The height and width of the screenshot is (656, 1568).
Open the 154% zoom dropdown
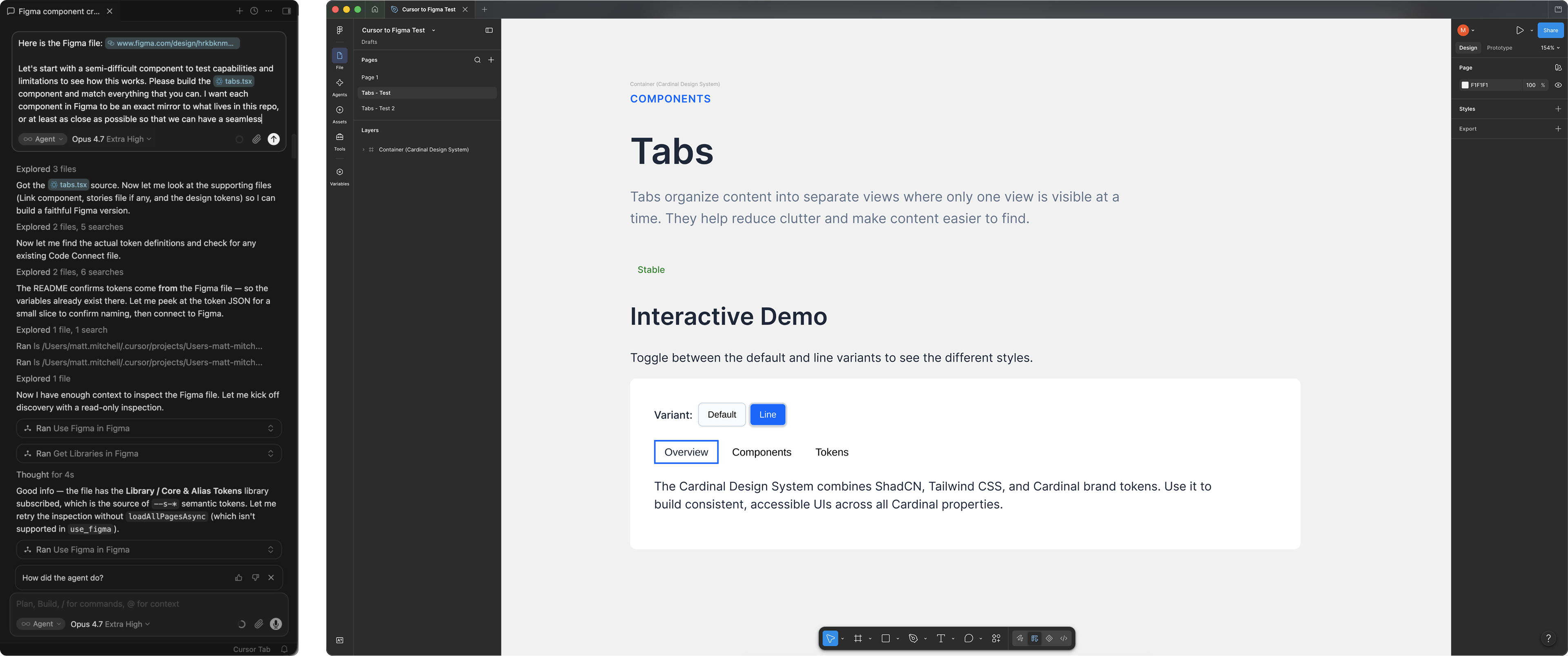click(1550, 47)
